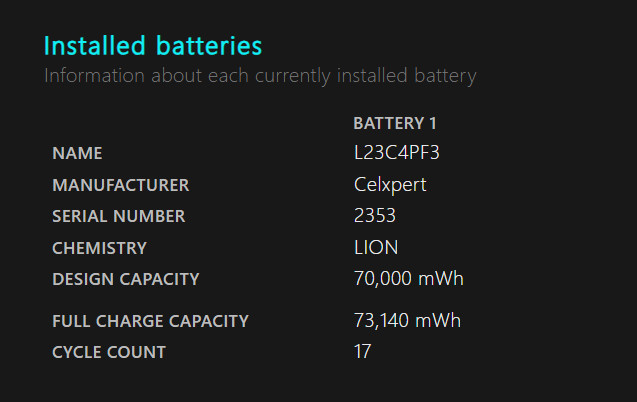This screenshot has height=402, width=637.
Task: Select the BATTERY 1 column header
Action: coord(395,123)
